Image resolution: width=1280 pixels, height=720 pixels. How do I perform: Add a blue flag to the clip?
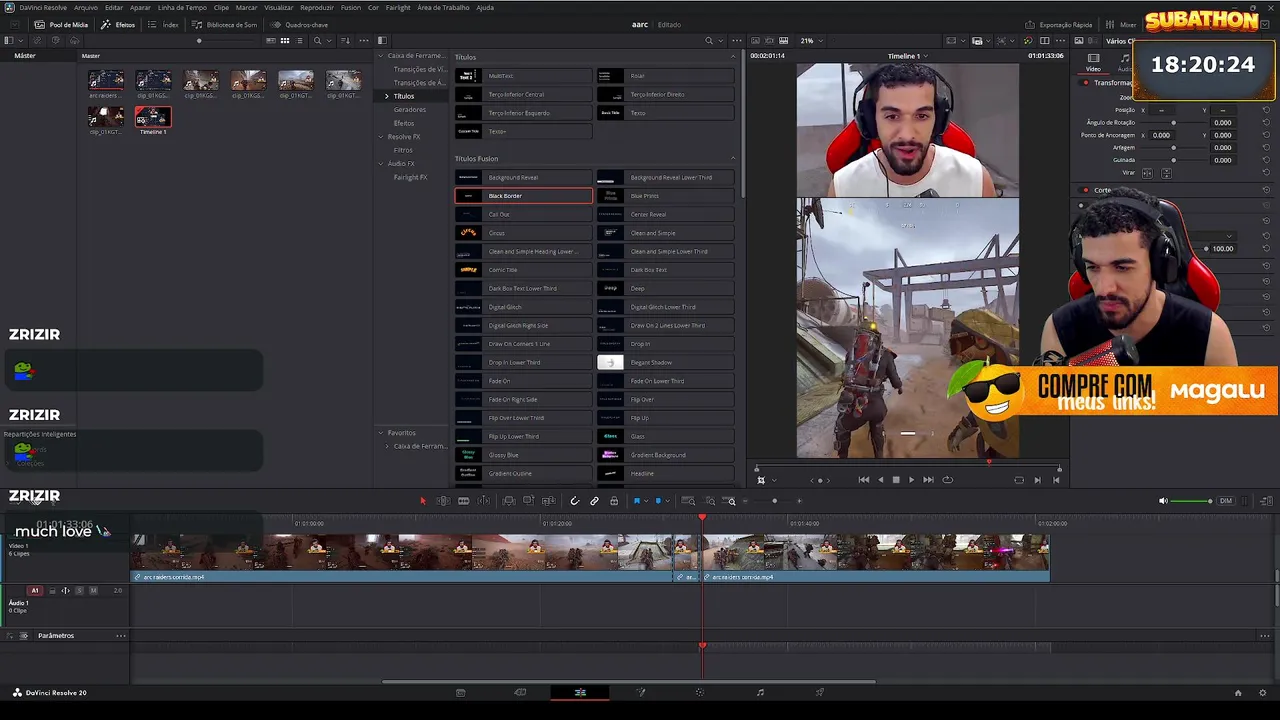tap(636, 501)
